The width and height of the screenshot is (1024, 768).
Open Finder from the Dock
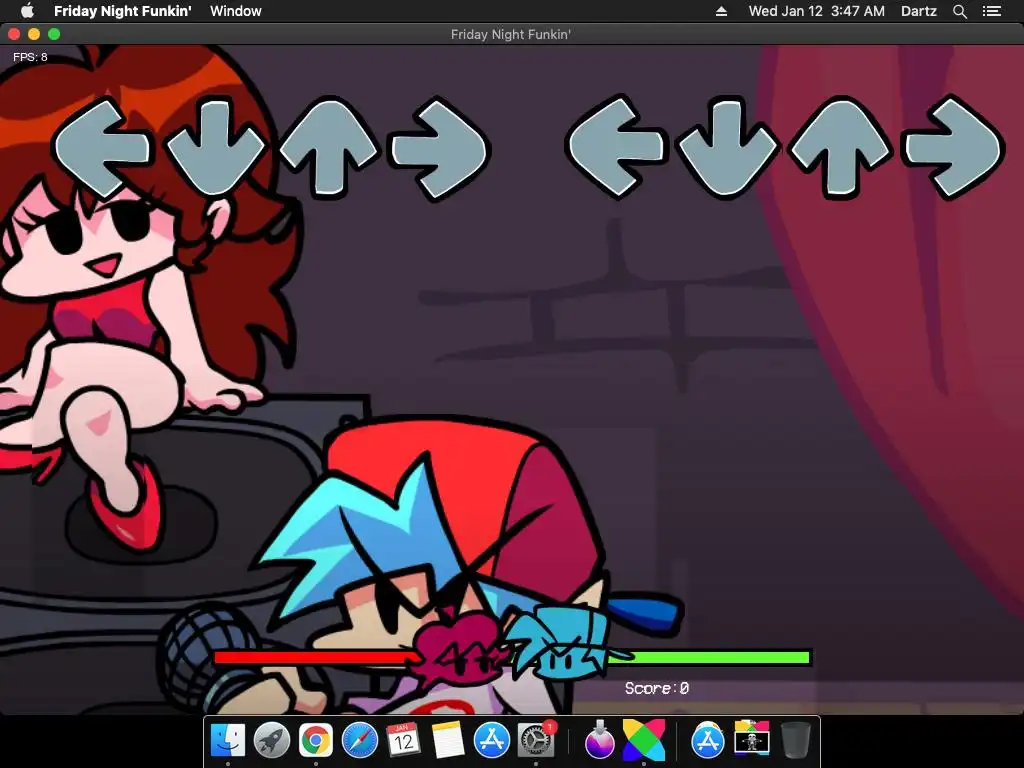pyautogui.click(x=228, y=741)
